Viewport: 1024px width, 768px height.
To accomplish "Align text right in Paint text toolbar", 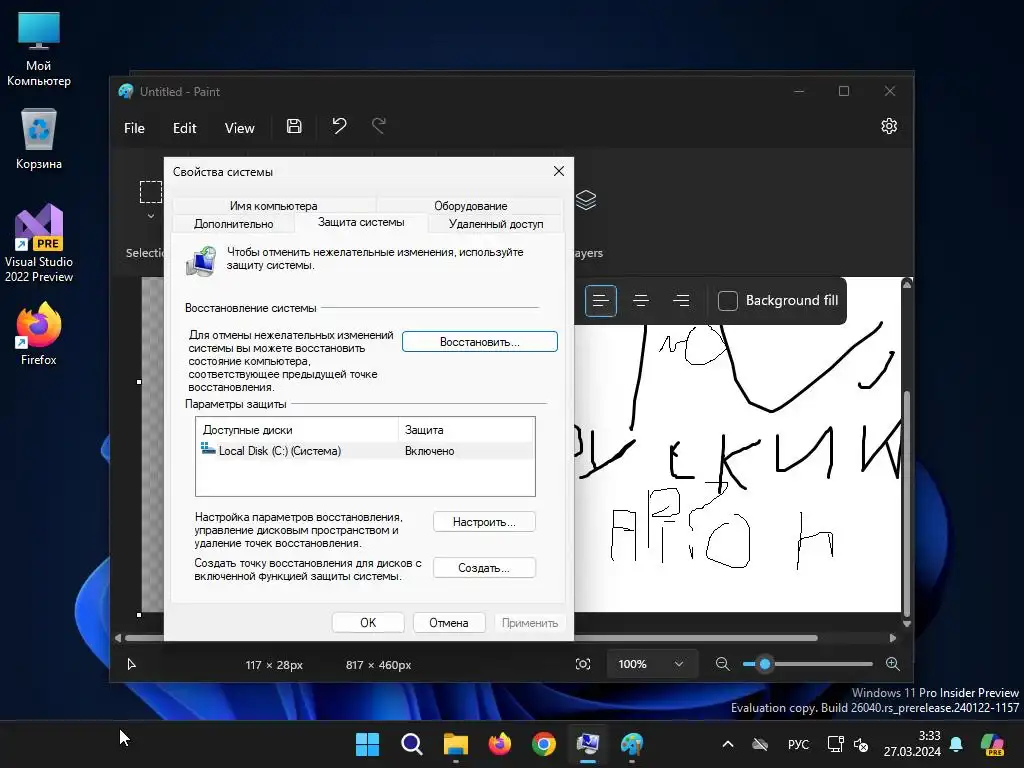I will (681, 300).
